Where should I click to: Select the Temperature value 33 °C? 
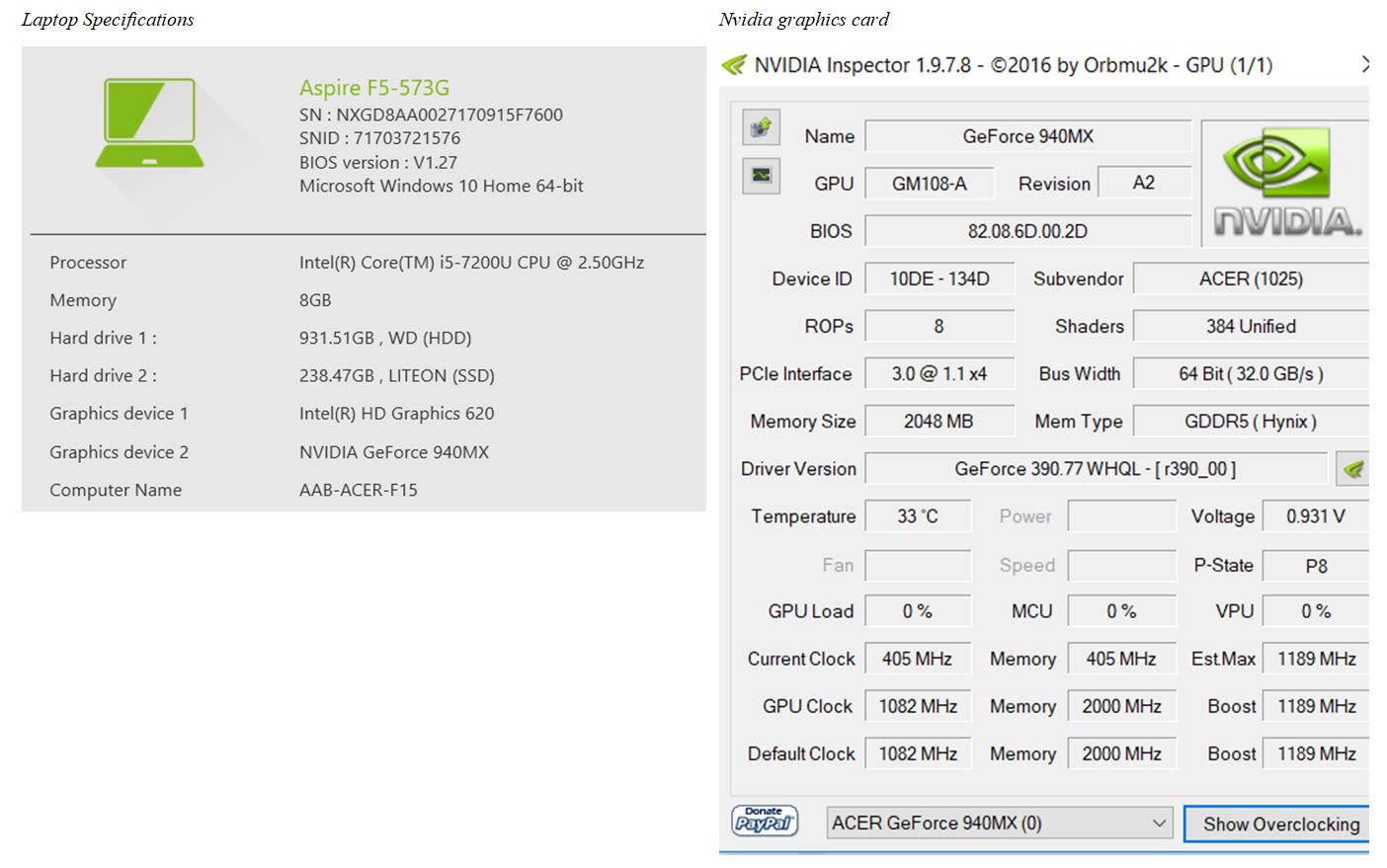(x=918, y=516)
